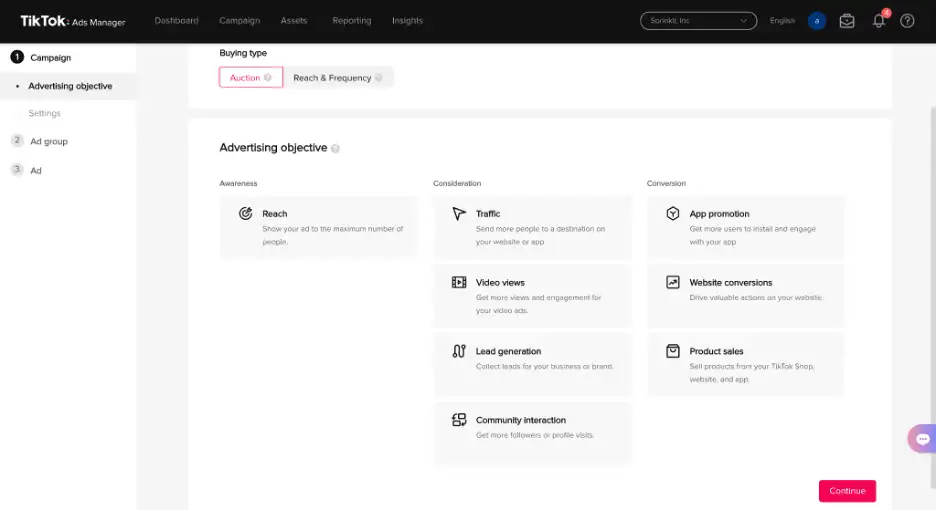Choose the Reach objective card

click(x=319, y=227)
